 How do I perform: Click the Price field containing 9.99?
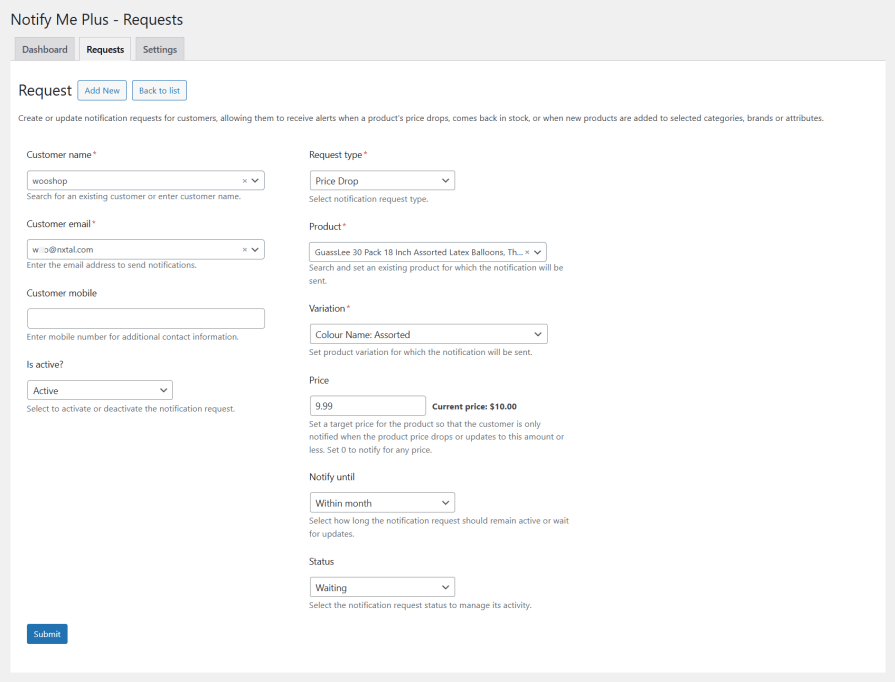coord(368,406)
